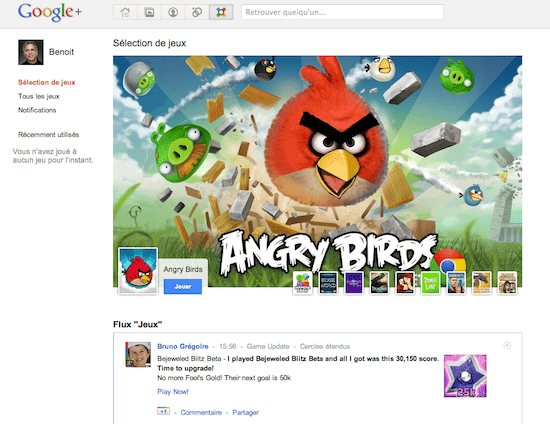The width and height of the screenshot is (550, 424).
Task: Click the 'Cercles étendus' sharing label
Action: tap(325, 346)
